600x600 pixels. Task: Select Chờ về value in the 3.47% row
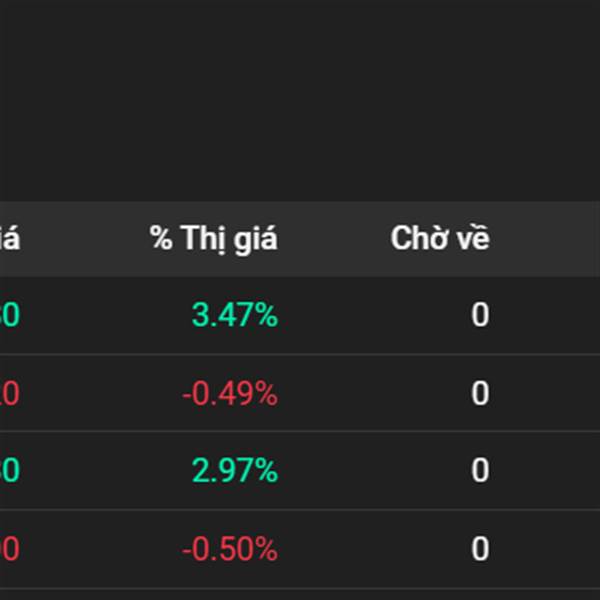click(480, 316)
